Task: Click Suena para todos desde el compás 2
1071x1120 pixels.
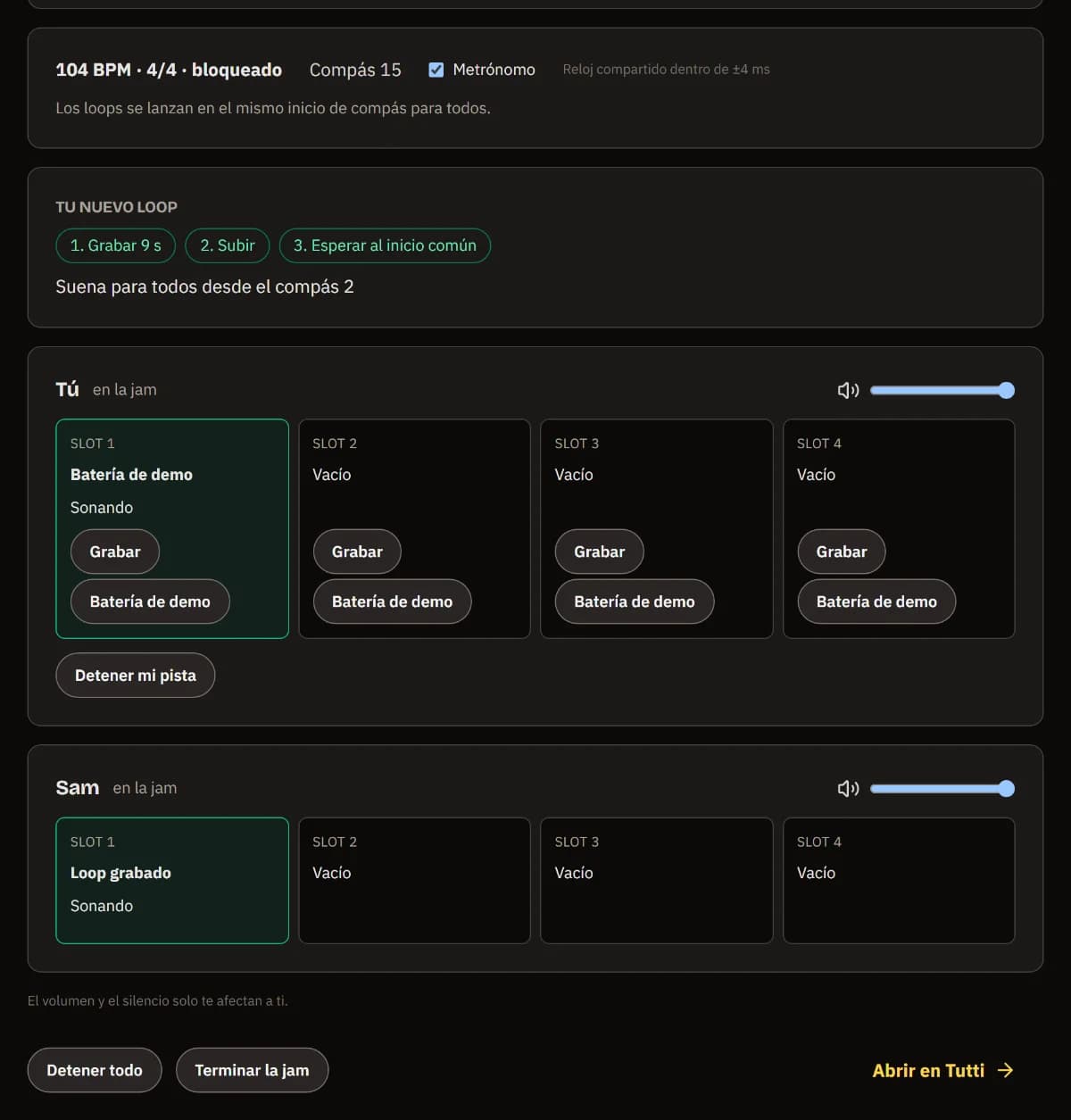Action: pos(204,286)
